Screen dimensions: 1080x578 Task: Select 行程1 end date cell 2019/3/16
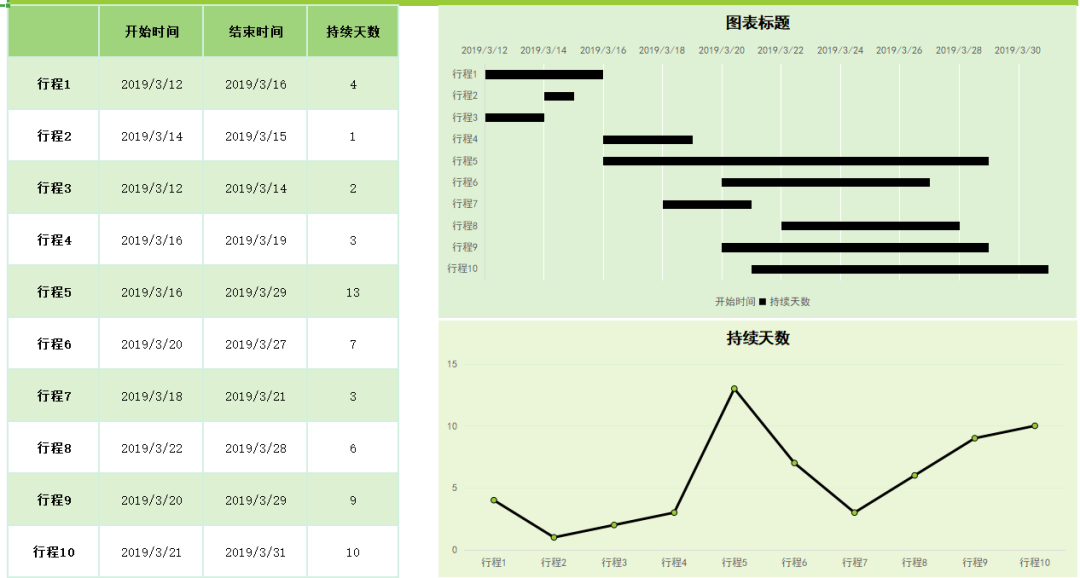pos(256,84)
